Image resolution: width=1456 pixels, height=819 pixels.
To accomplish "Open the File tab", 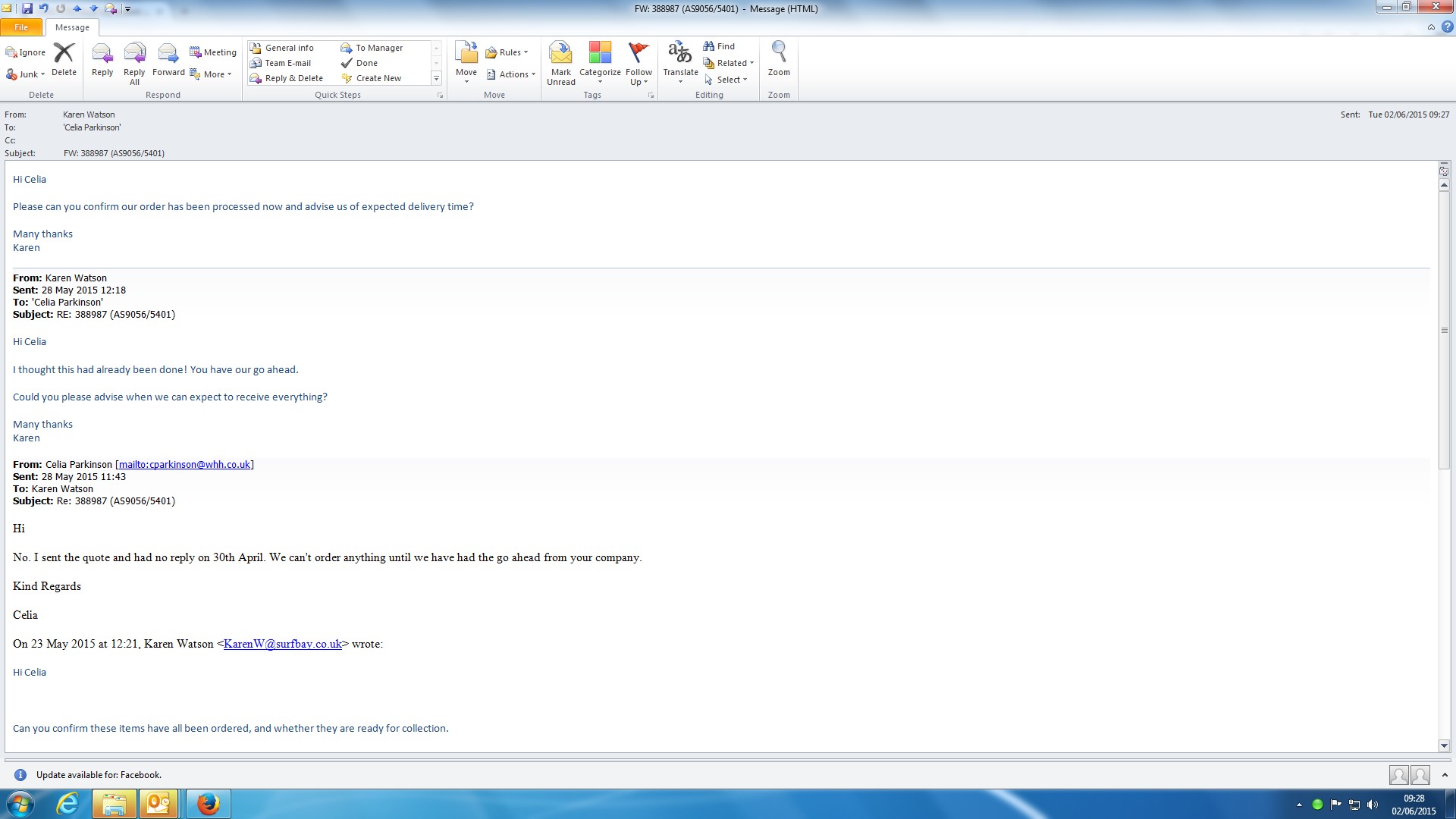I will click(x=21, y=27).
